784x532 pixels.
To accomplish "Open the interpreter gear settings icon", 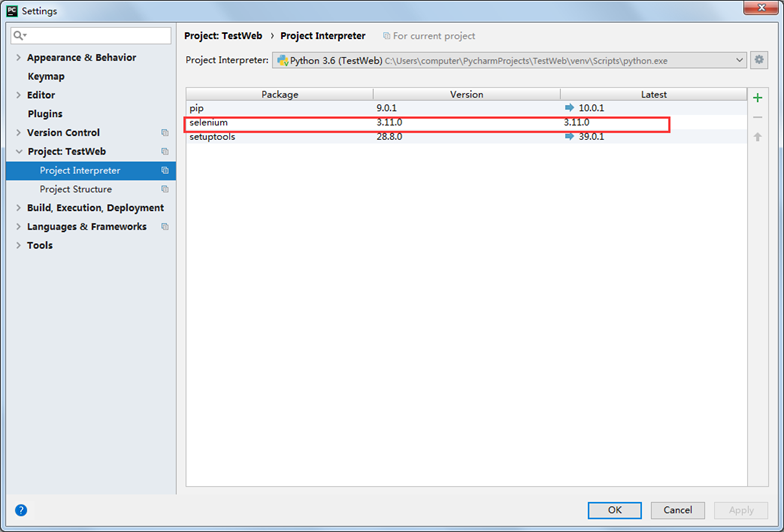I will (x=759, y=60).
